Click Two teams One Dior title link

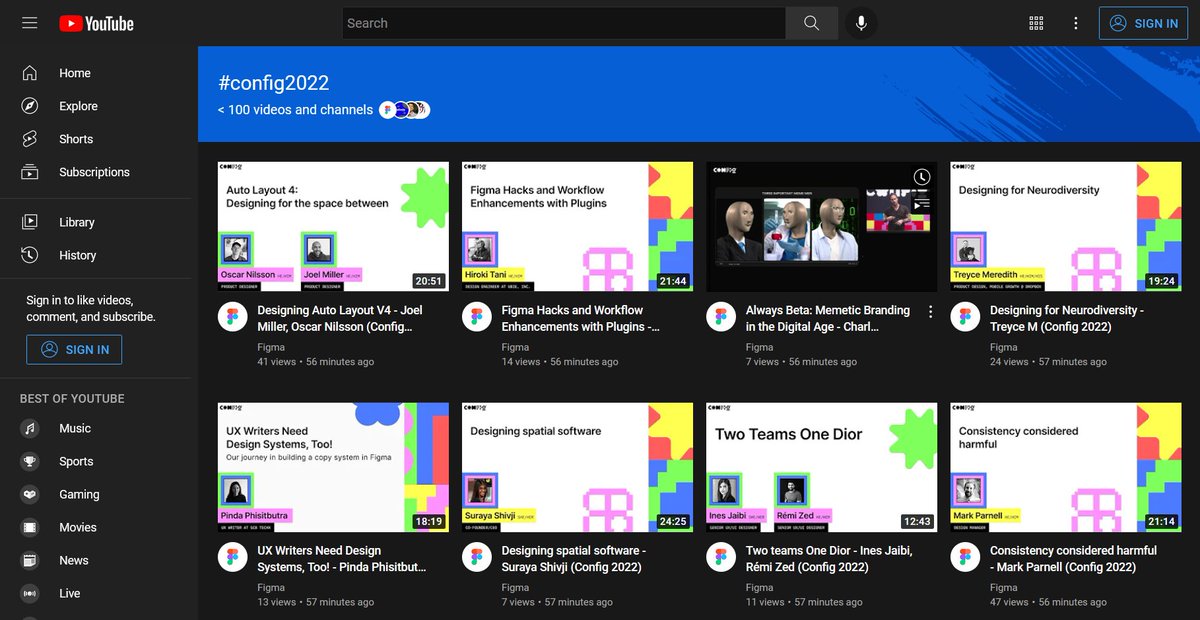point(829,559)
